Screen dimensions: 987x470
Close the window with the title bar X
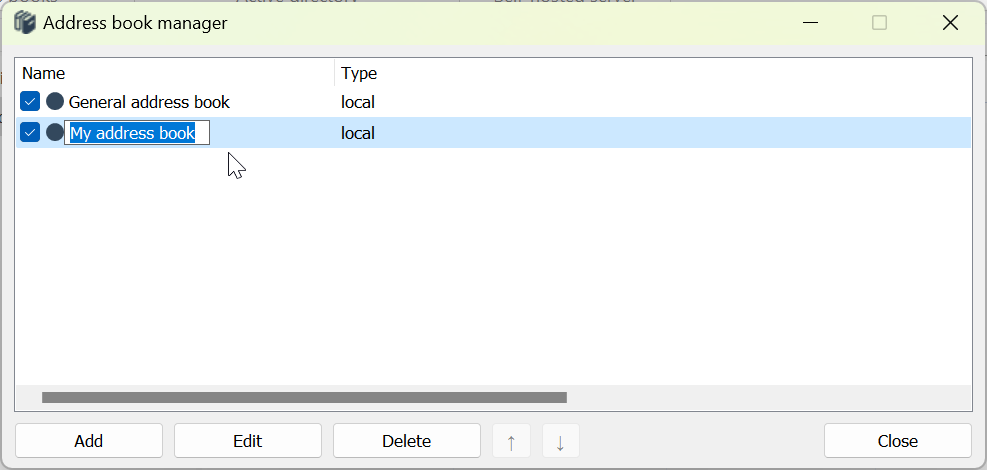pos(950,22)
